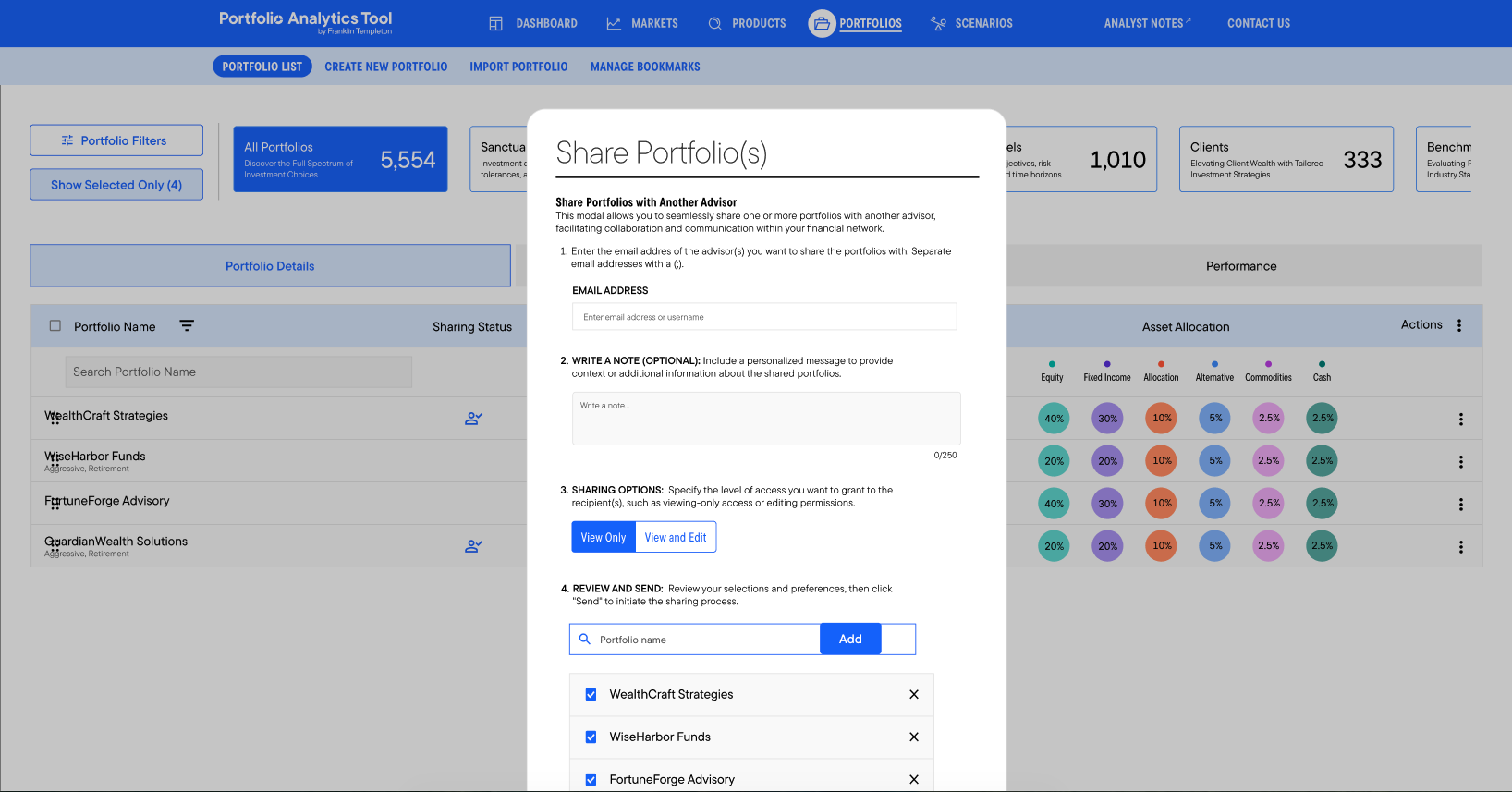This screenshot has height=792, width=1512.
Task: Uncheck WealthCraft Strategies in share list
Action: (591, 694)
